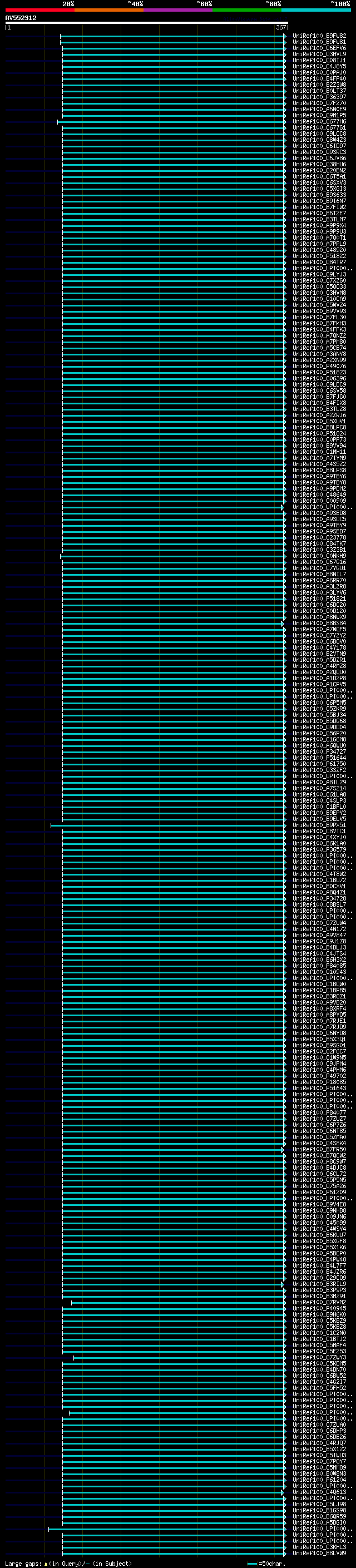Open hit UniRef100_Q08IJ1
Viewport: 356px width, 1568px height.
[319, 60]
